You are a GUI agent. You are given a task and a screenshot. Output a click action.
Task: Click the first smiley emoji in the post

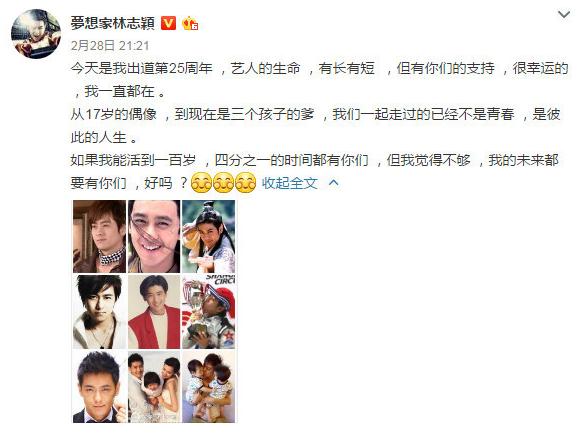click(201, 183)
